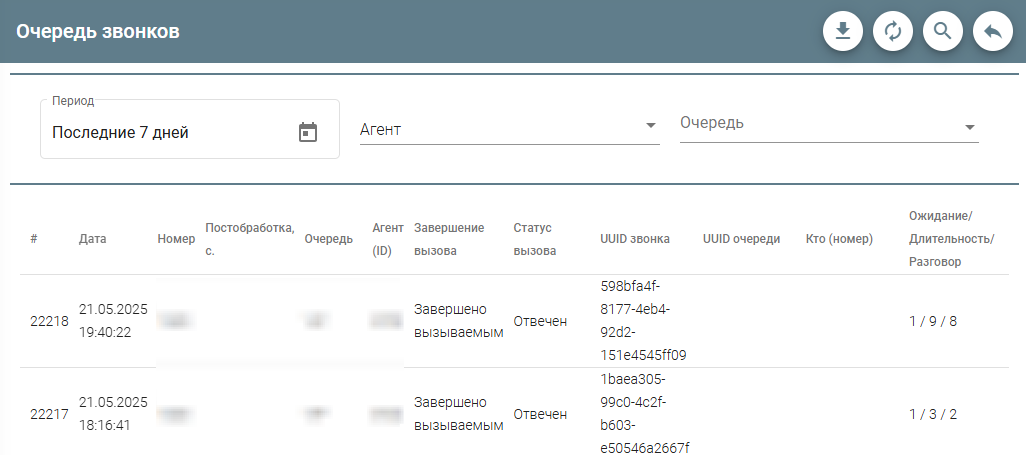This screenshot has height=455, width=1026.
Task: Click the 1 / 9 / 8 duration value
Action: click(x=933, y=321)
